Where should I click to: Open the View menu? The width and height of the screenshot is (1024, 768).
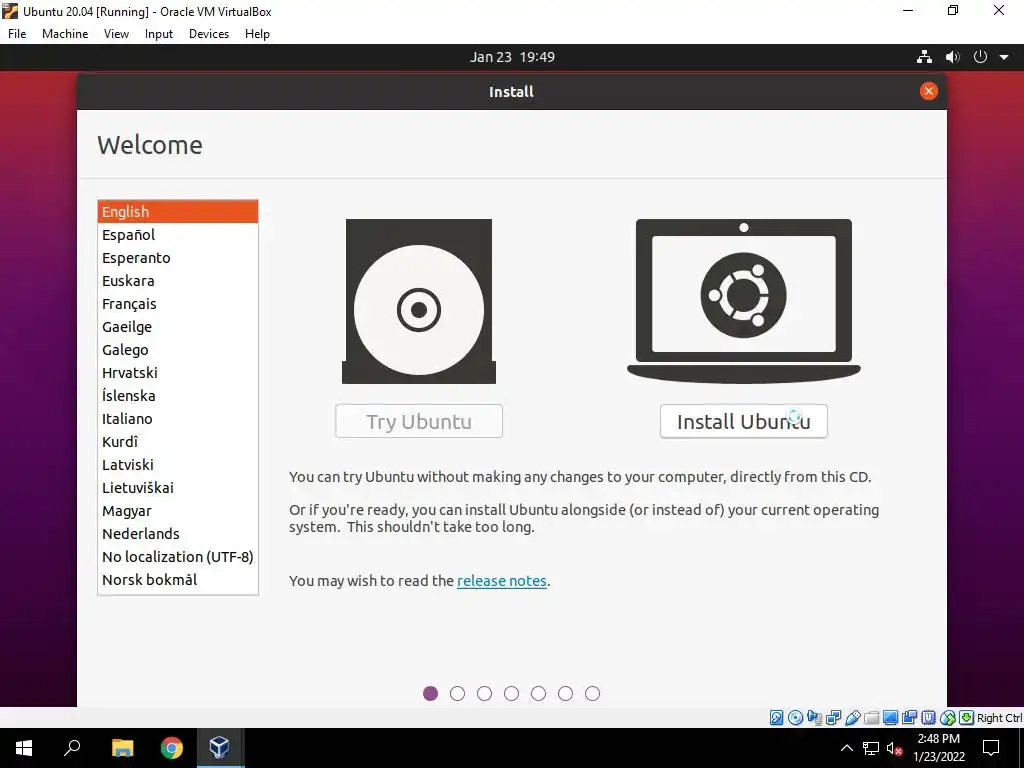(x=116, y=34)
